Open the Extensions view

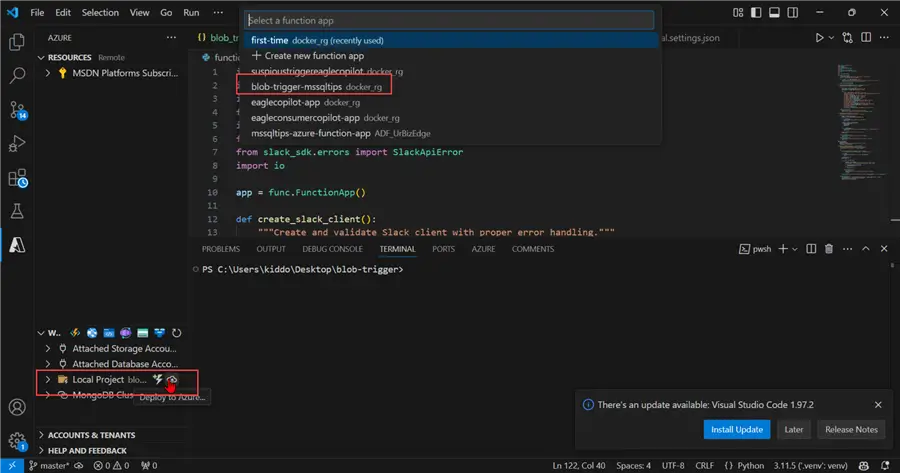(17, 178)
